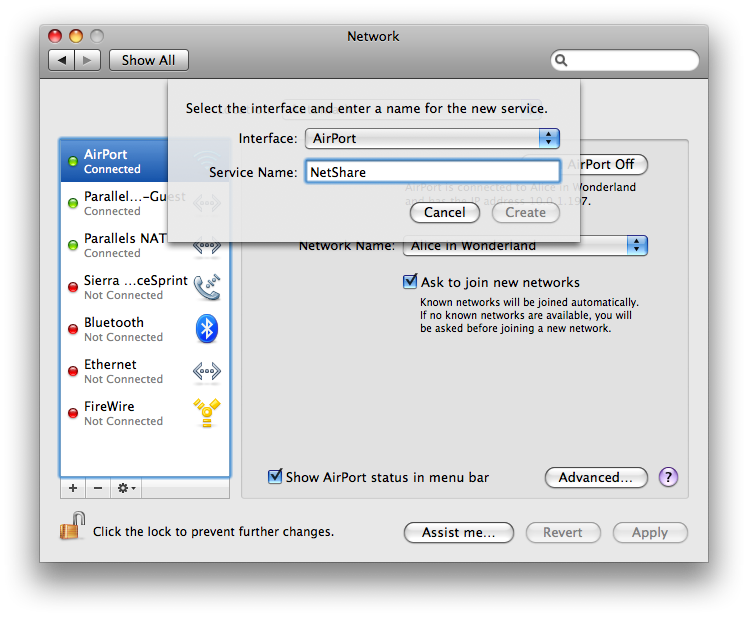This screenshot has width=748, height=617.
Task: Go back with the left arrow
Action: click(61, 60)
